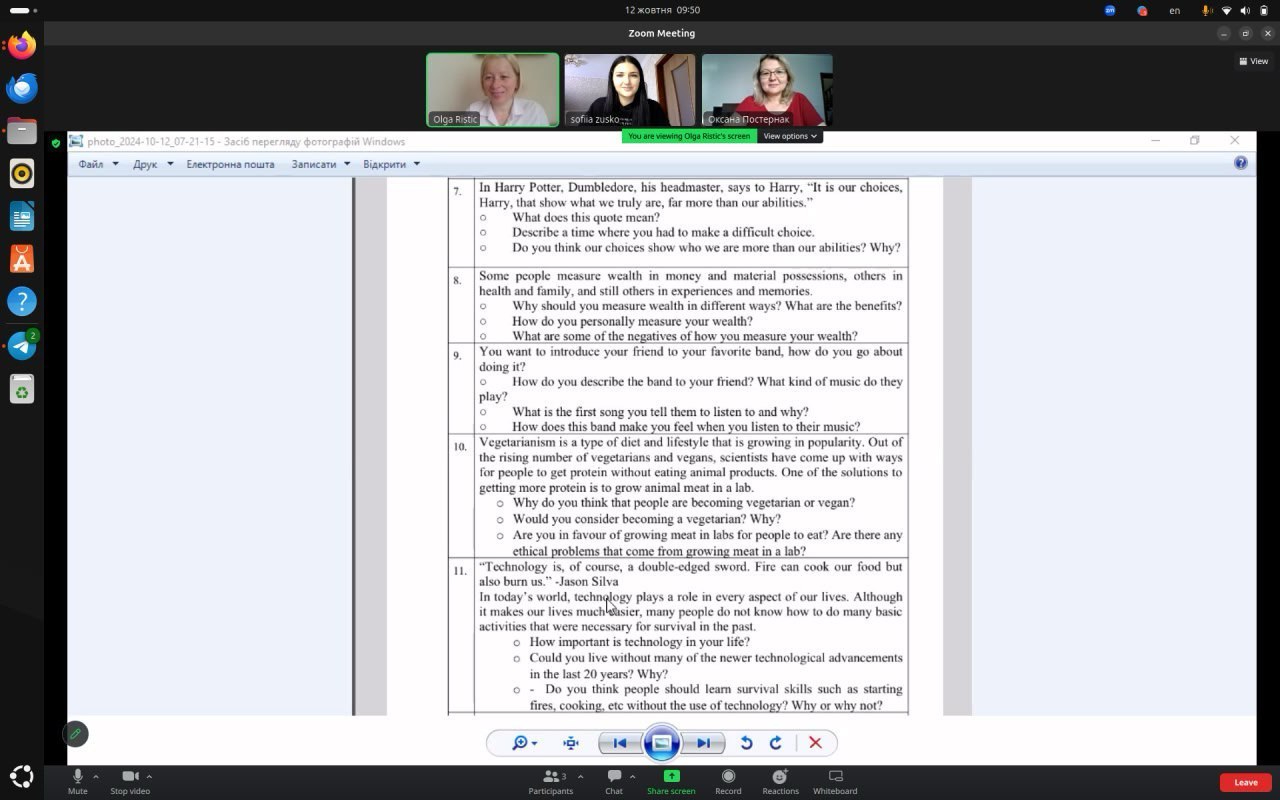Delete the photo with red X icon
Viewport: 1280px width, 800px height.
[815, 743]
